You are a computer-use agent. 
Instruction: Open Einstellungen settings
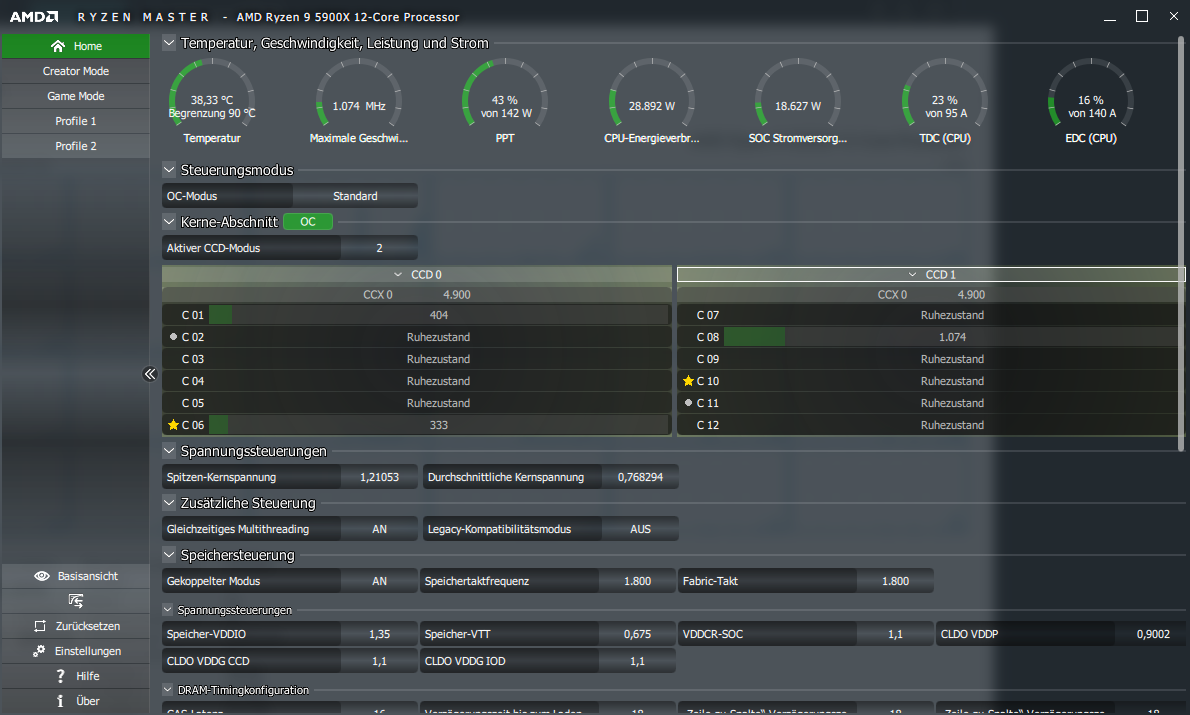tap(76, 651)
